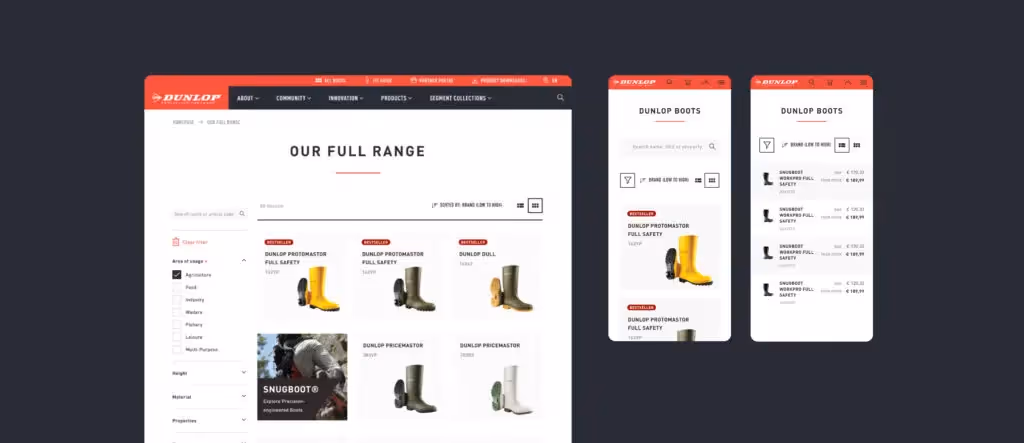Click the Dunlop logo in desktop header
Screen dimensions: 1024x443
point(187,98)
